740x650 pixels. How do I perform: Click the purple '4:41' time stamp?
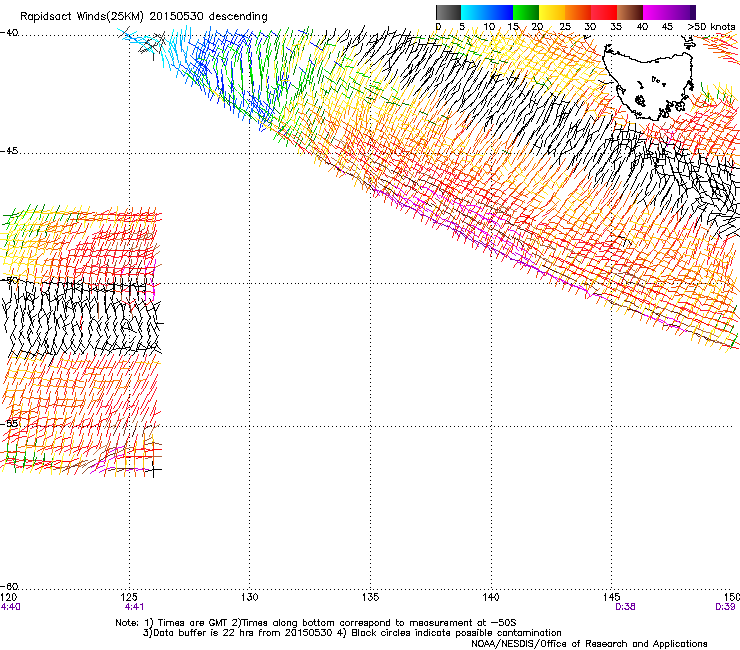(134, 607)
